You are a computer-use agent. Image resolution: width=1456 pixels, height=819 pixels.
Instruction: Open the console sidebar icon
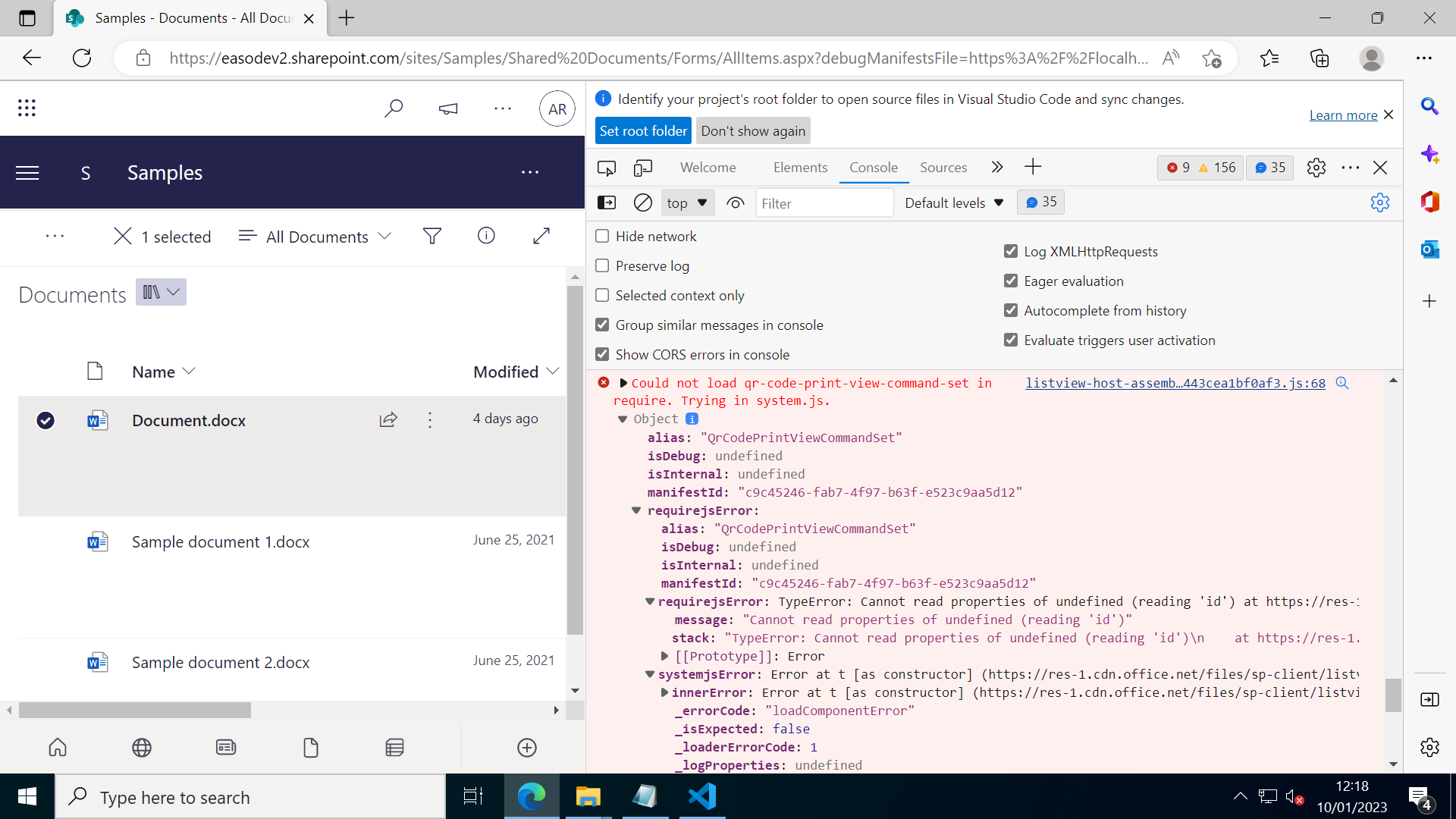(607, 202)
